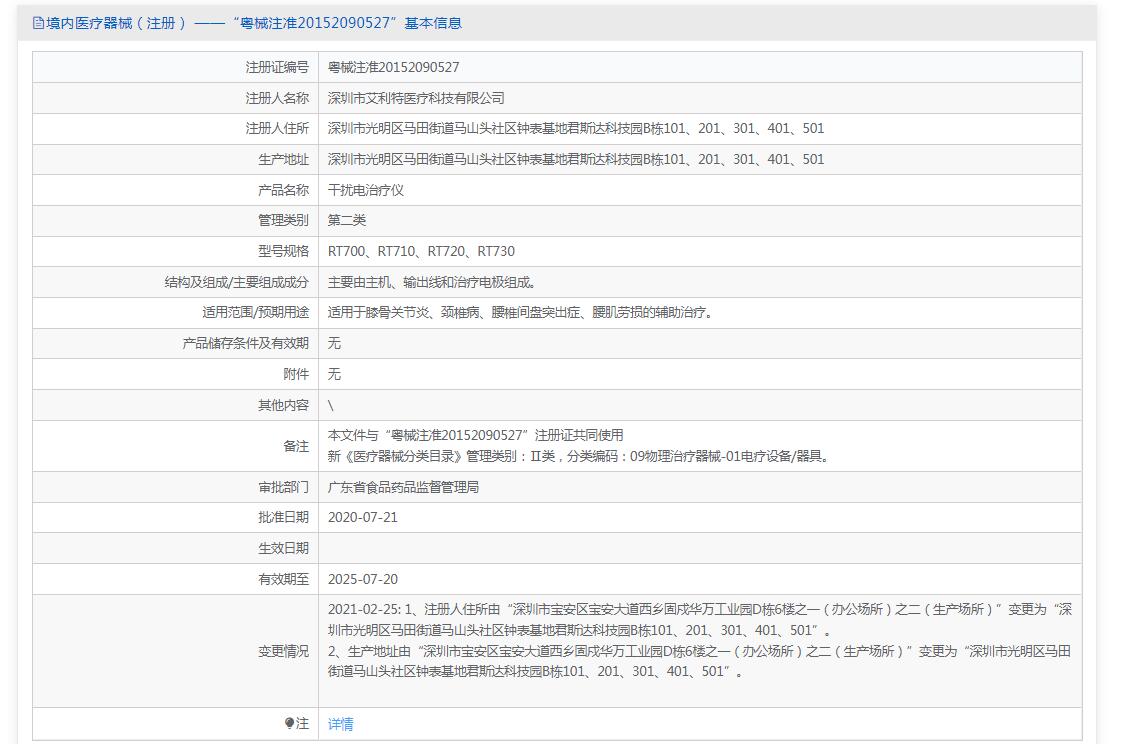Click the 注册人名称 label

[277, 98]
